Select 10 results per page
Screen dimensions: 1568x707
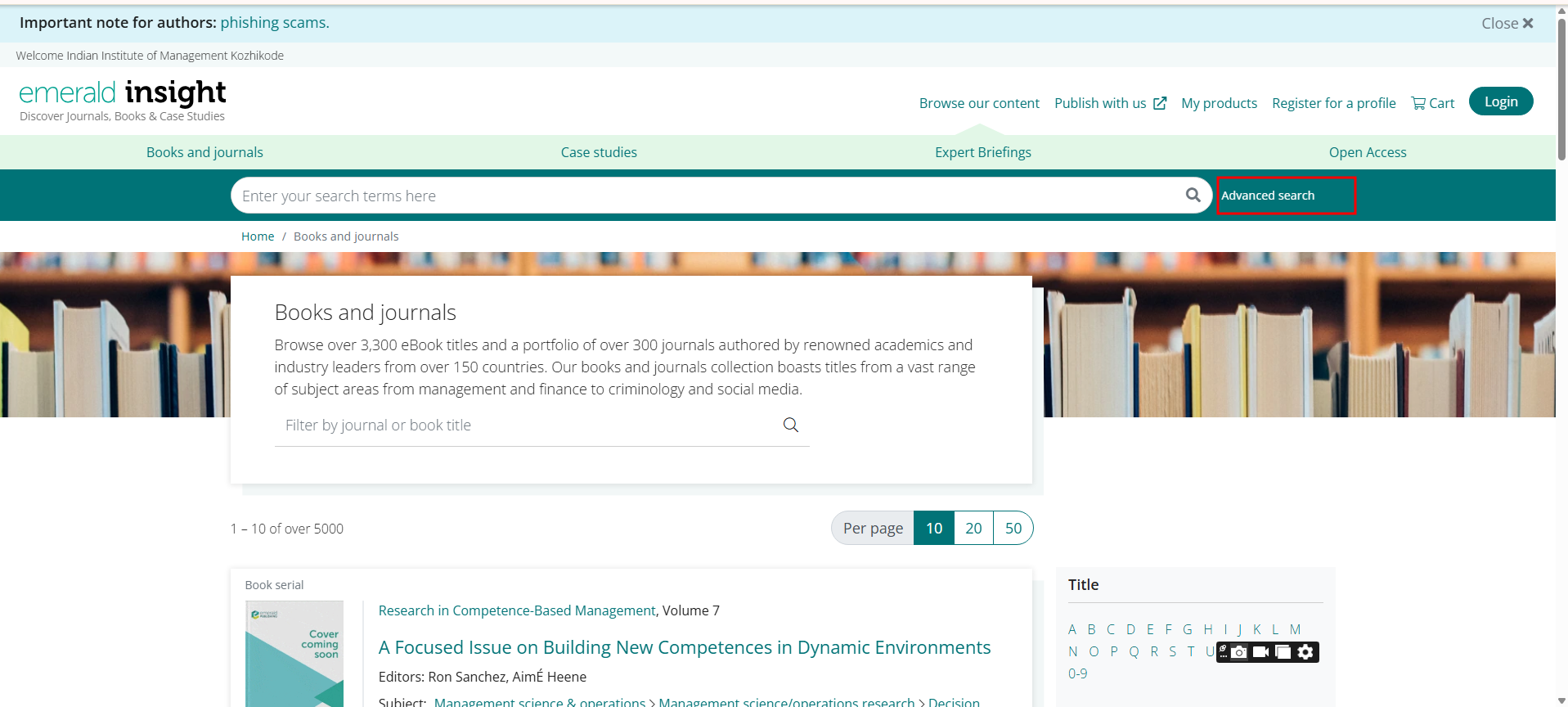934,529
